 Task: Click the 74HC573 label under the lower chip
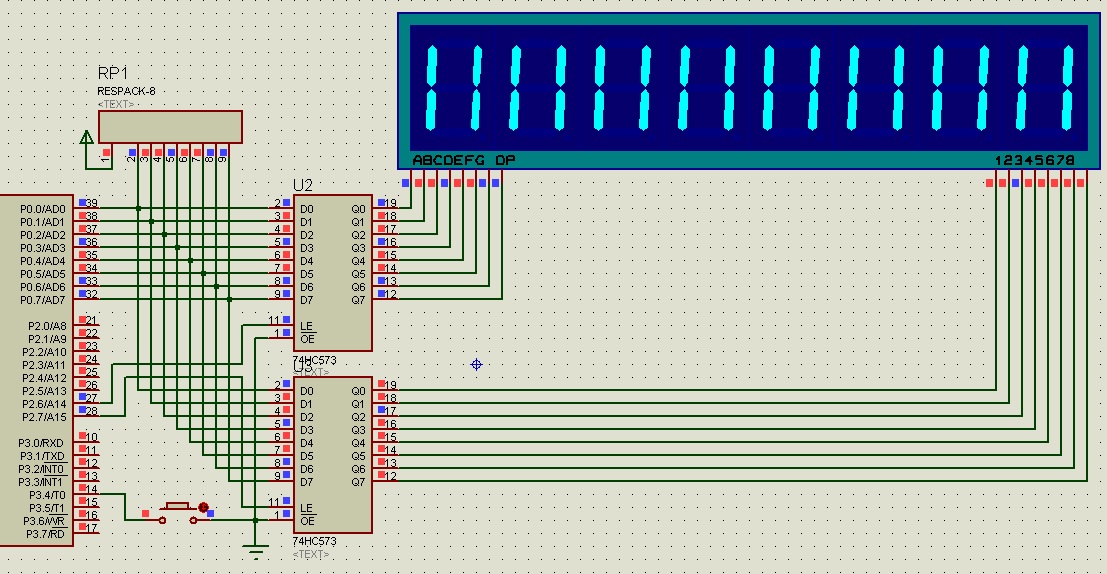click(314, 542)
